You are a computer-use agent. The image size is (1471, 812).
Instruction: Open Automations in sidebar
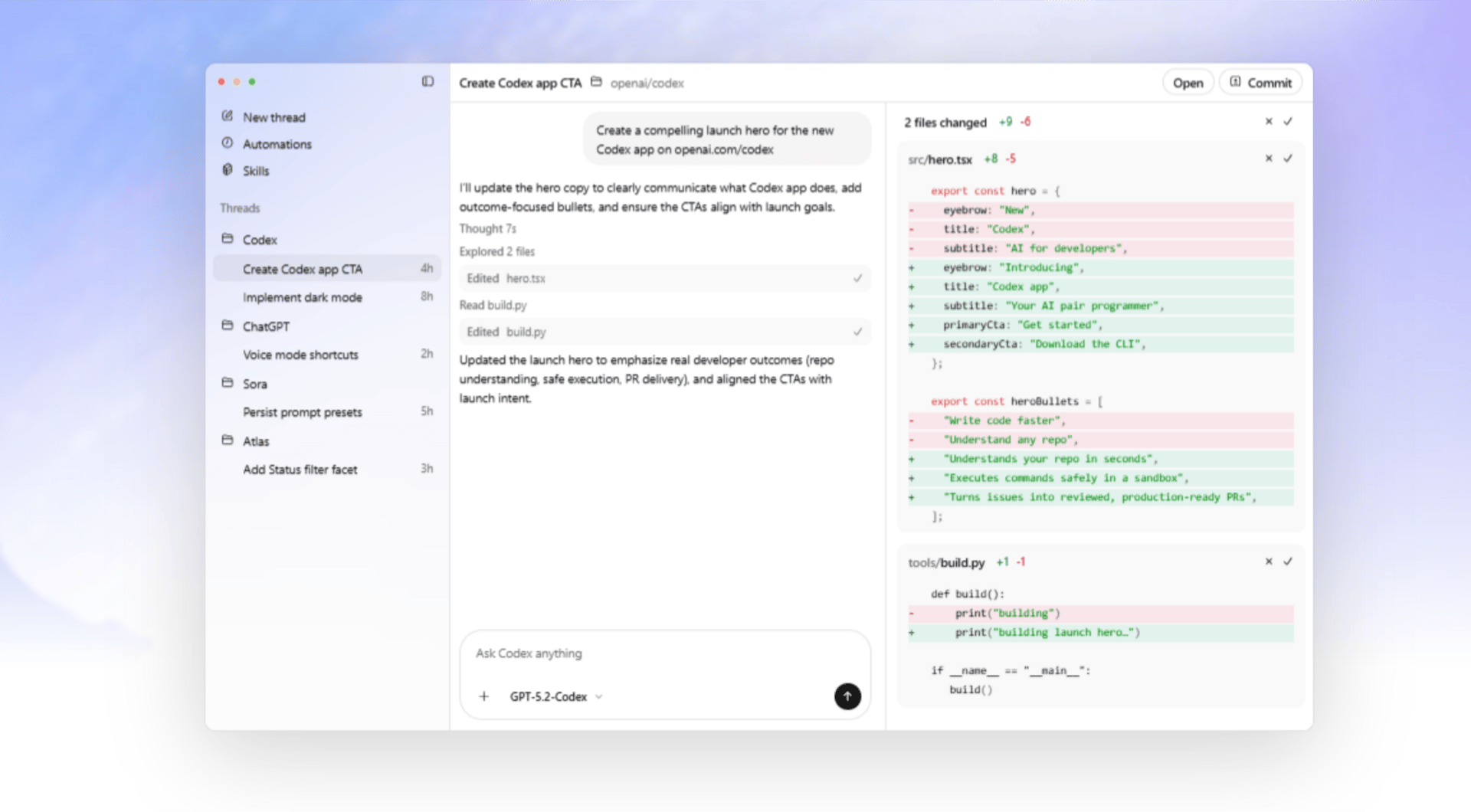[277, 144]
